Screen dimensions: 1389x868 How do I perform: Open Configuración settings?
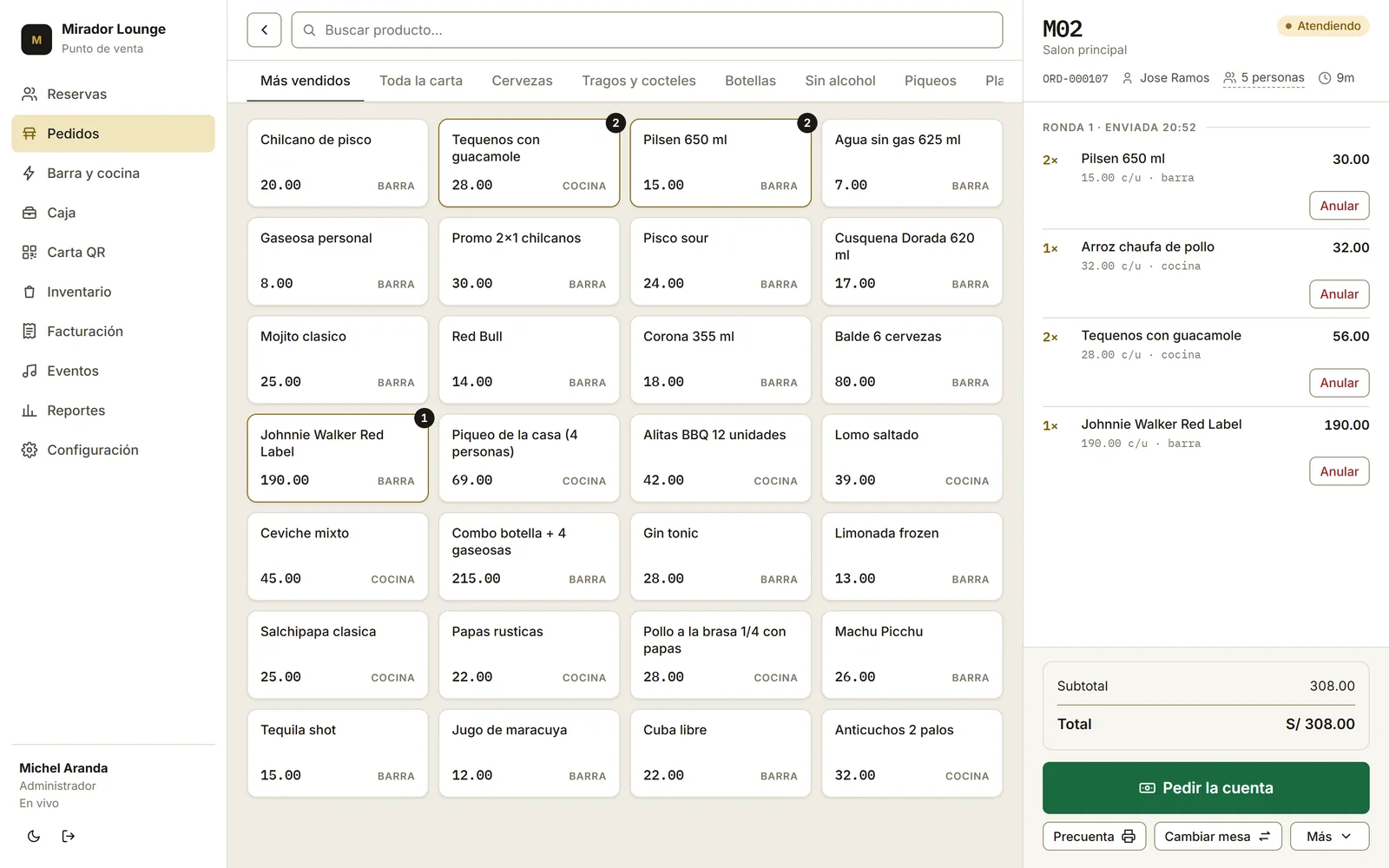click(113, 450)
